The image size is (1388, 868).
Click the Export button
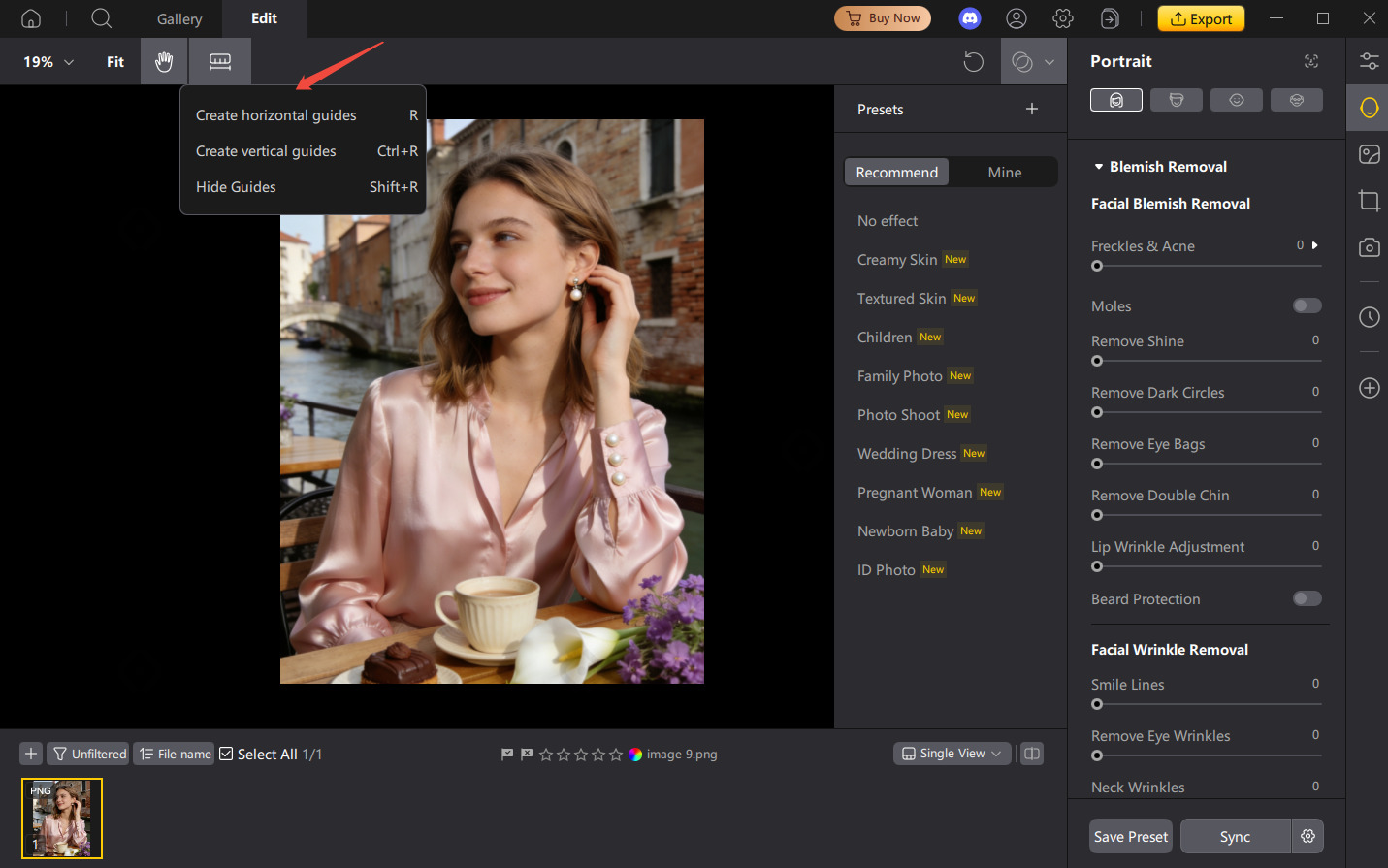1201,18
